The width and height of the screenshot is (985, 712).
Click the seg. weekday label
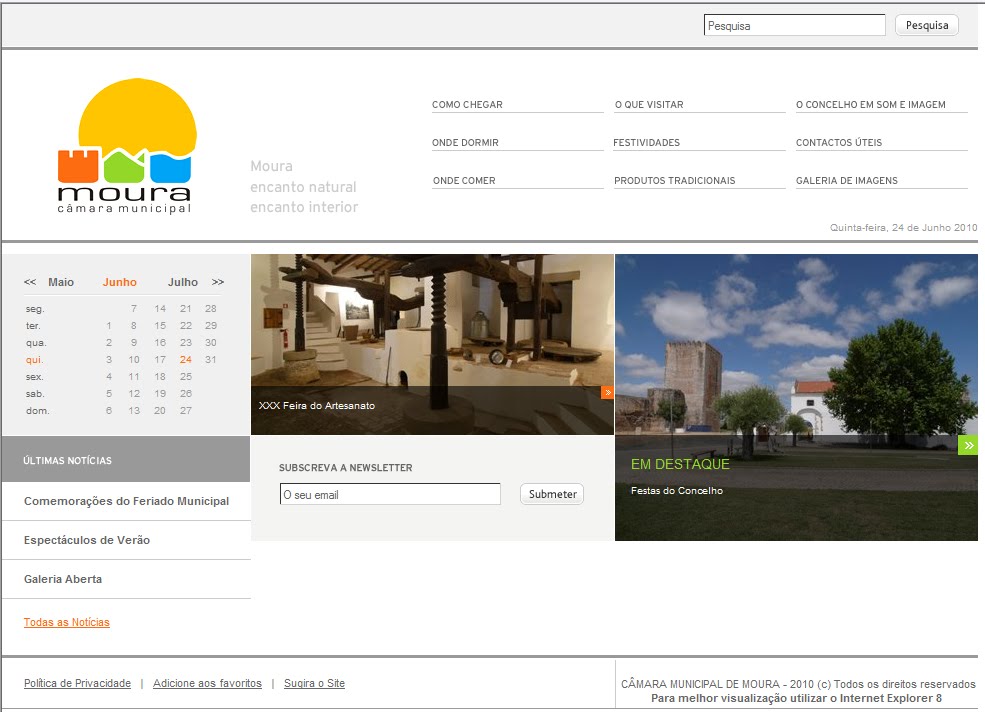35,309
